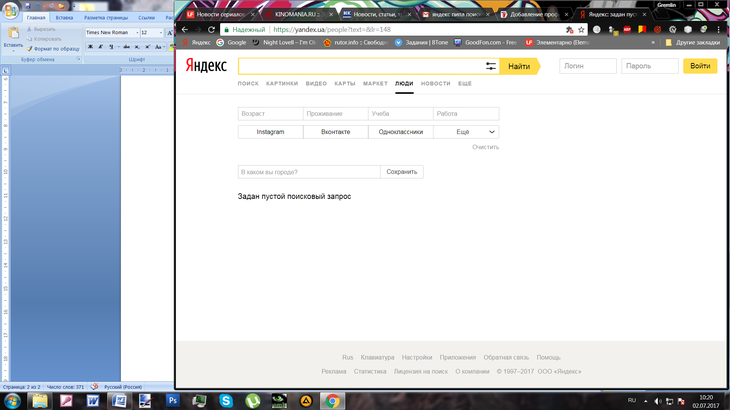Click Save in Word's quick access toolbar
The height and width of the screenshot is (410, 730).
(27, 6)
